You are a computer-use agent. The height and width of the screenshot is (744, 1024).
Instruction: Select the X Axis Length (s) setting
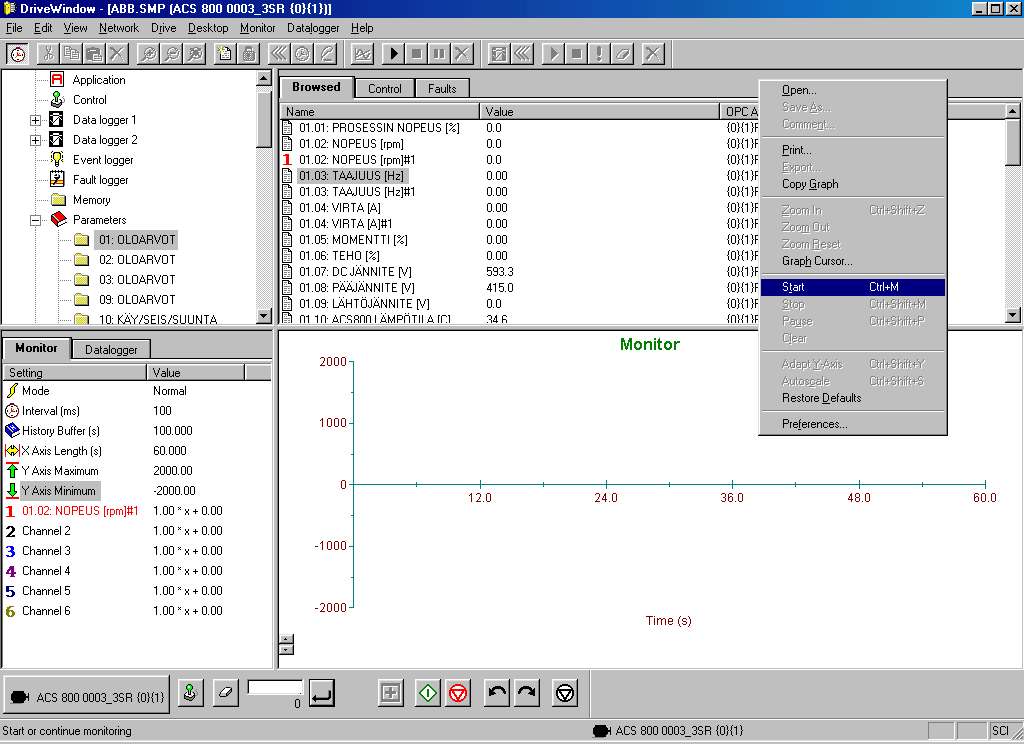pos(62,451)
